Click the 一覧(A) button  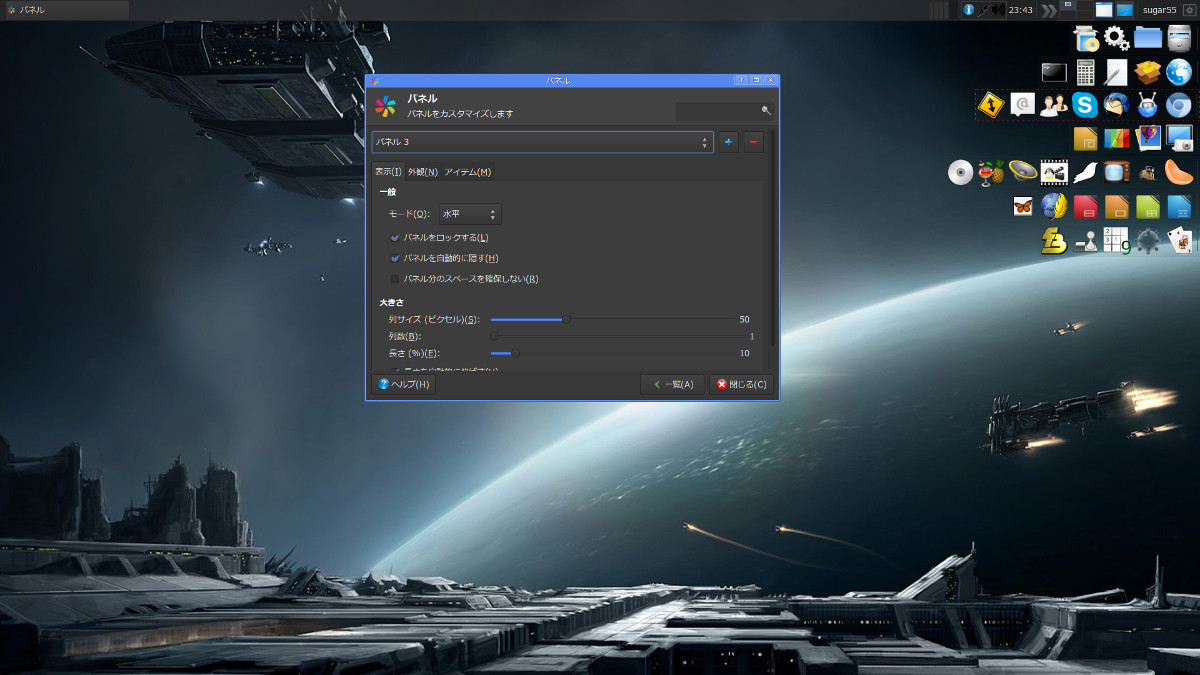[x=673, y=385]
